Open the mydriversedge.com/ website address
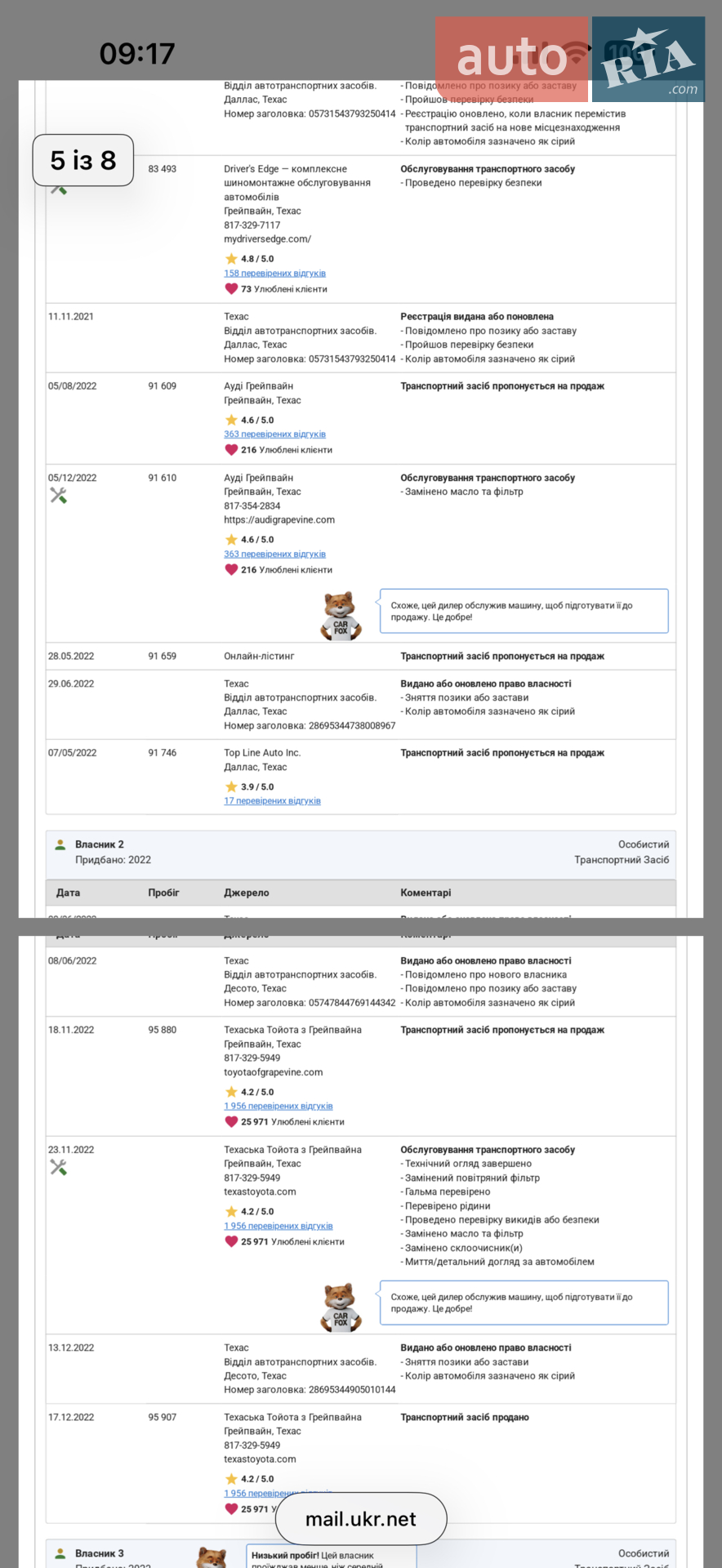722x1568 pixels. tap(267, 239)
